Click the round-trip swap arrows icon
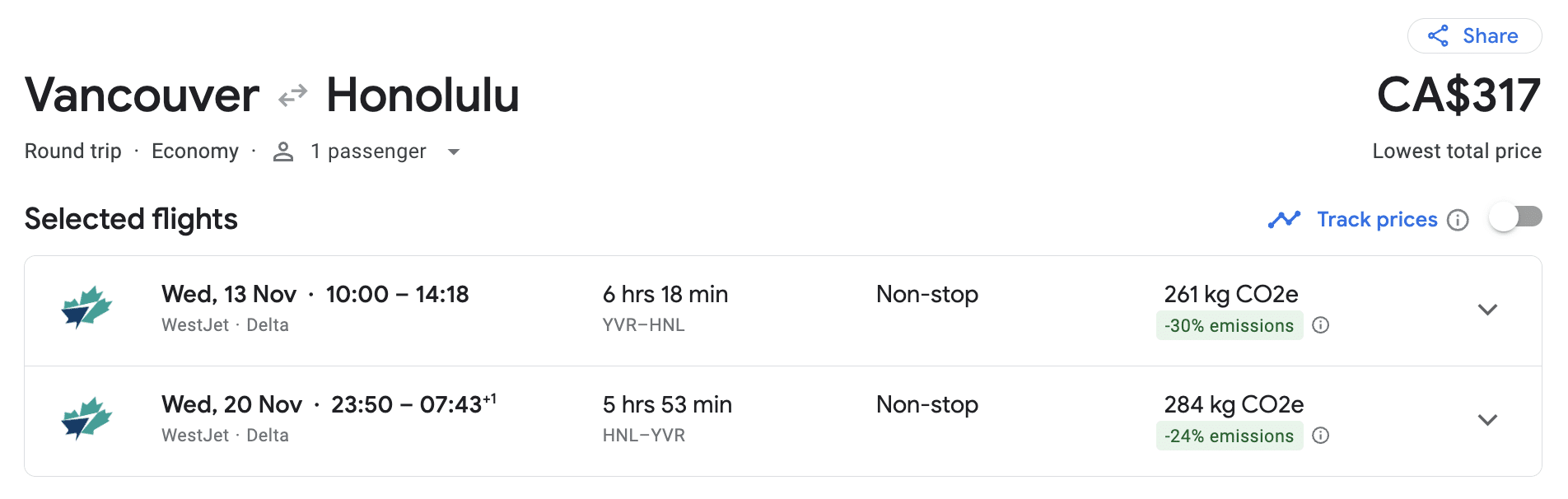Viewport: 1568px width, 499px height. pos(292,96)
